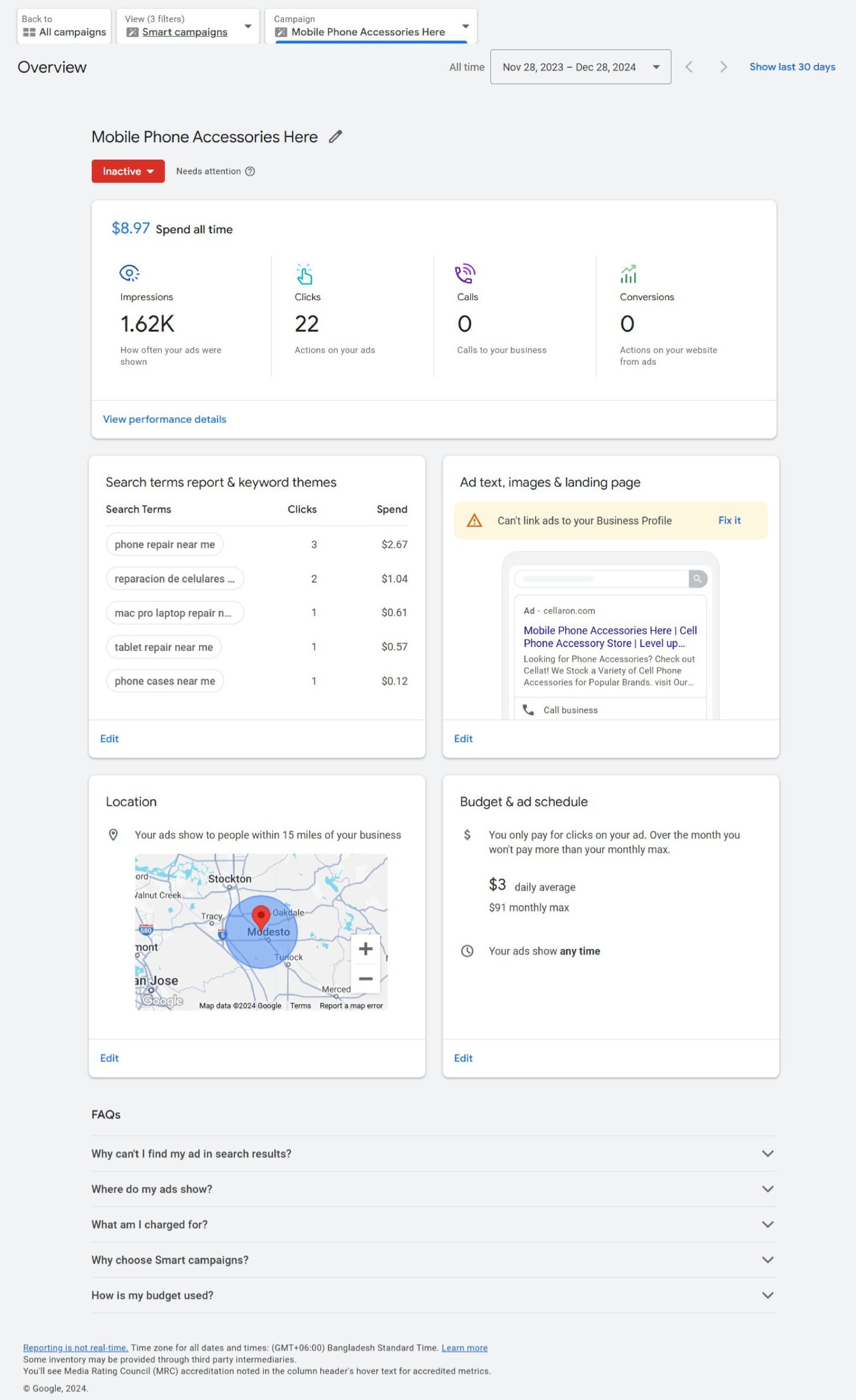
Task: Click the Needs attention help icon
Action: pyautogui.click(x=250, y=172)
